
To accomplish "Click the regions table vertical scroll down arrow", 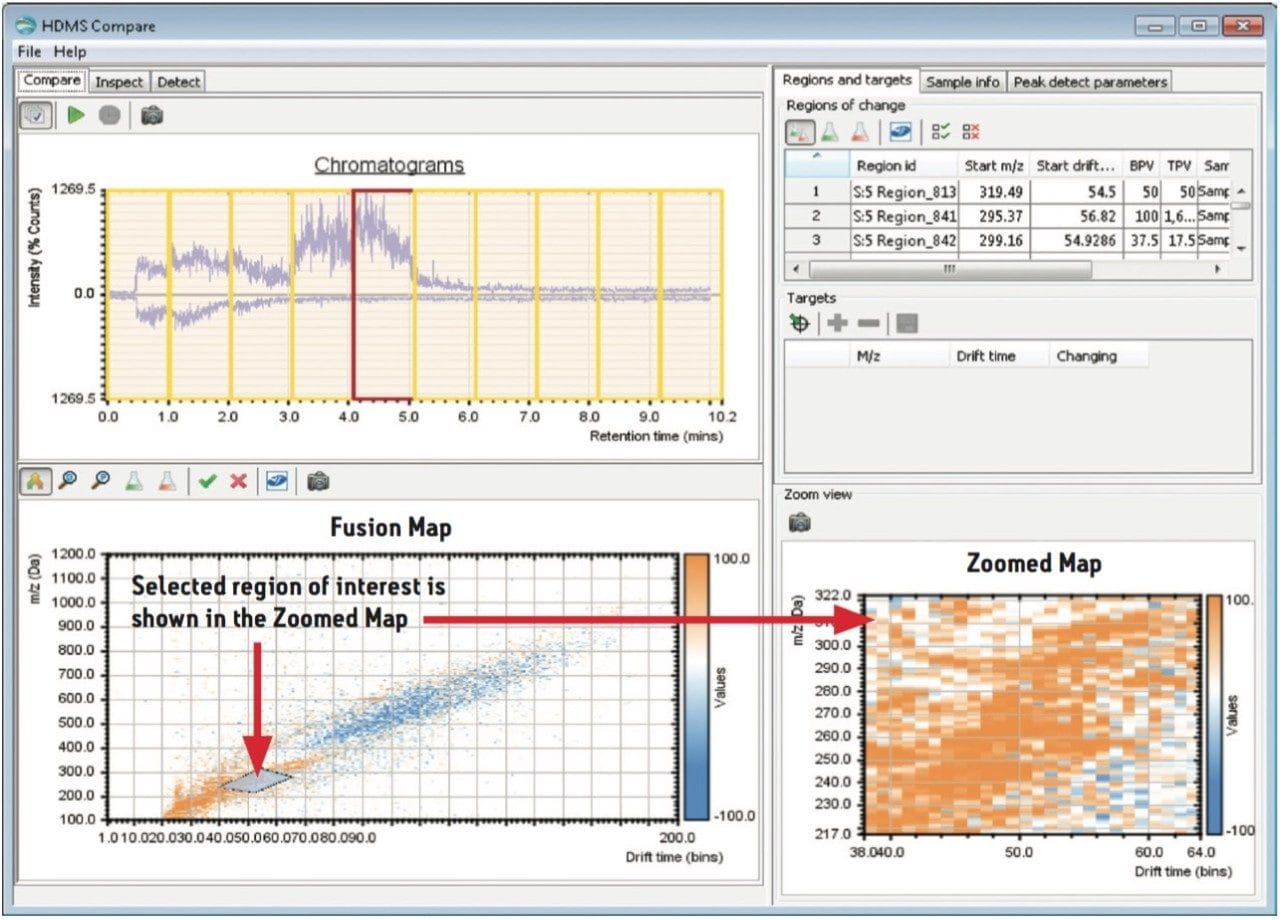I will point(1241,247).
